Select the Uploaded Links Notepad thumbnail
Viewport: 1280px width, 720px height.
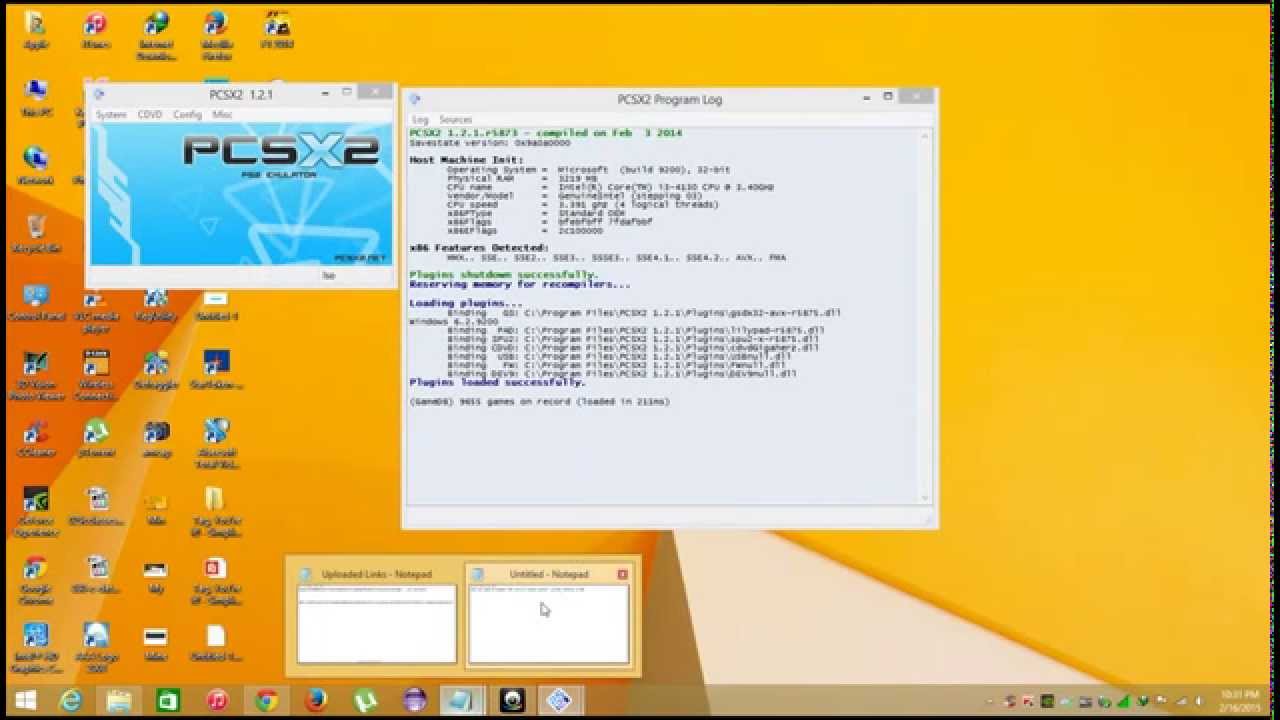click(377, 615)
